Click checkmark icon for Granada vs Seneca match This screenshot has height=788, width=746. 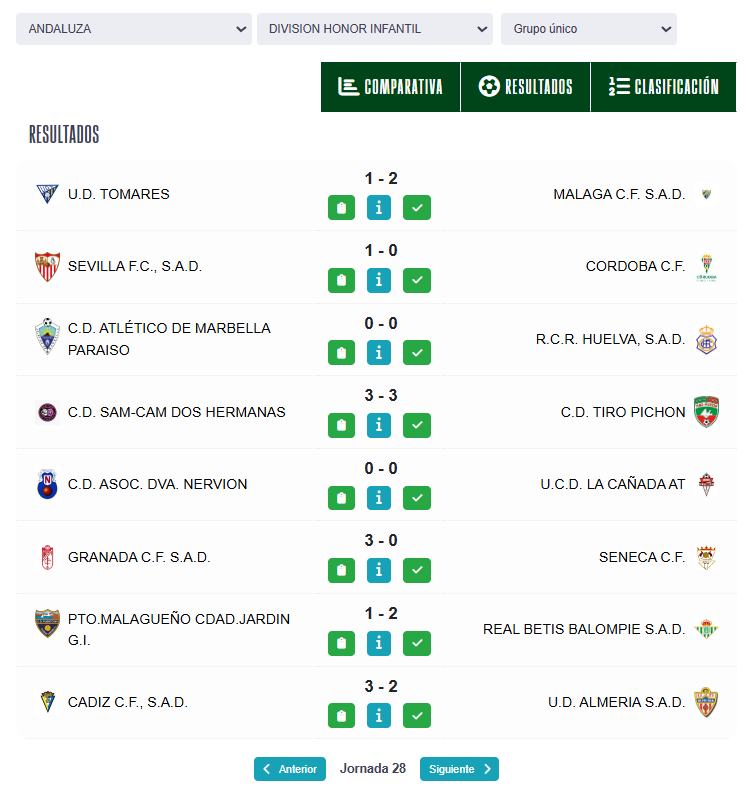coord(417,570)
